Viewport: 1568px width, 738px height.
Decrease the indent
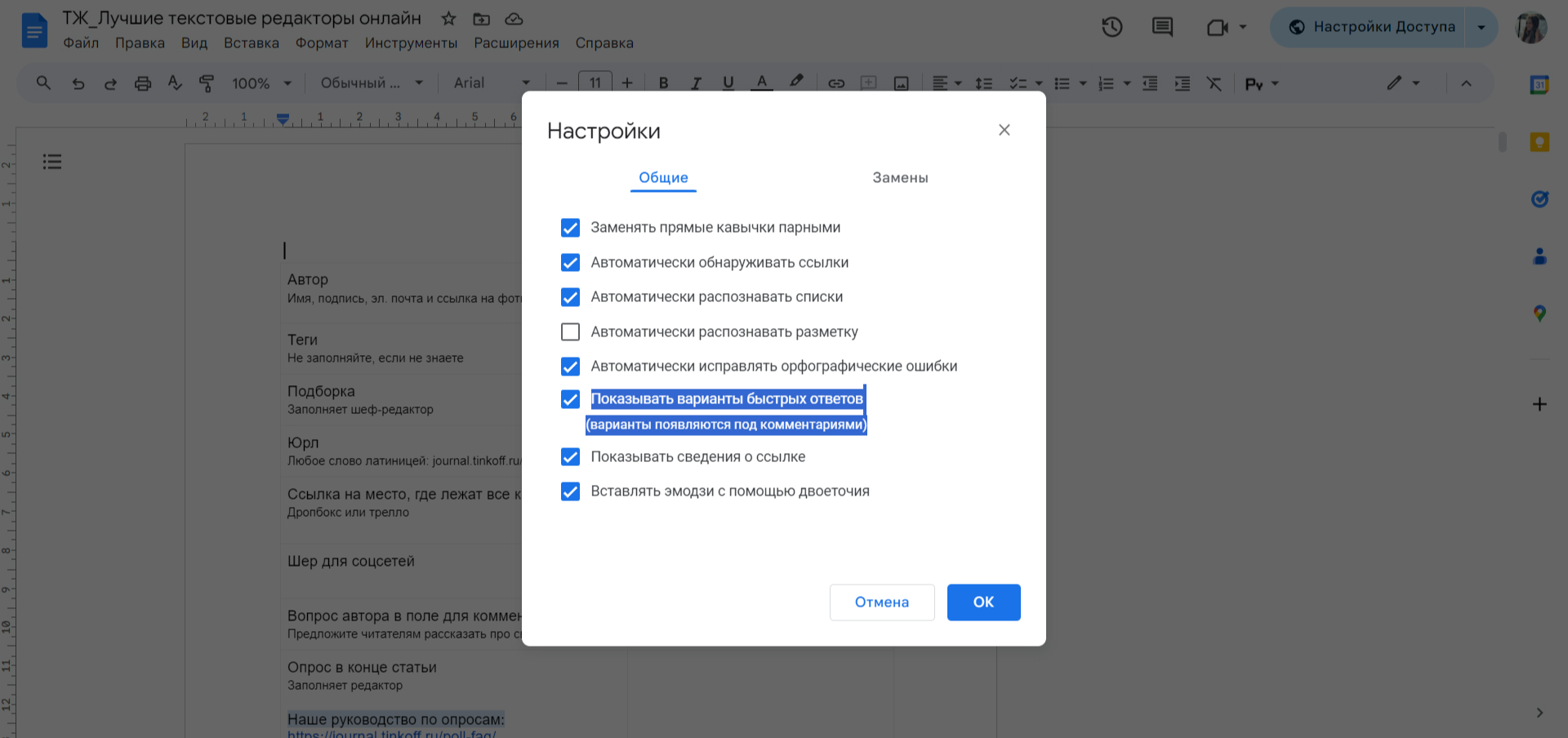(1150, 82)
